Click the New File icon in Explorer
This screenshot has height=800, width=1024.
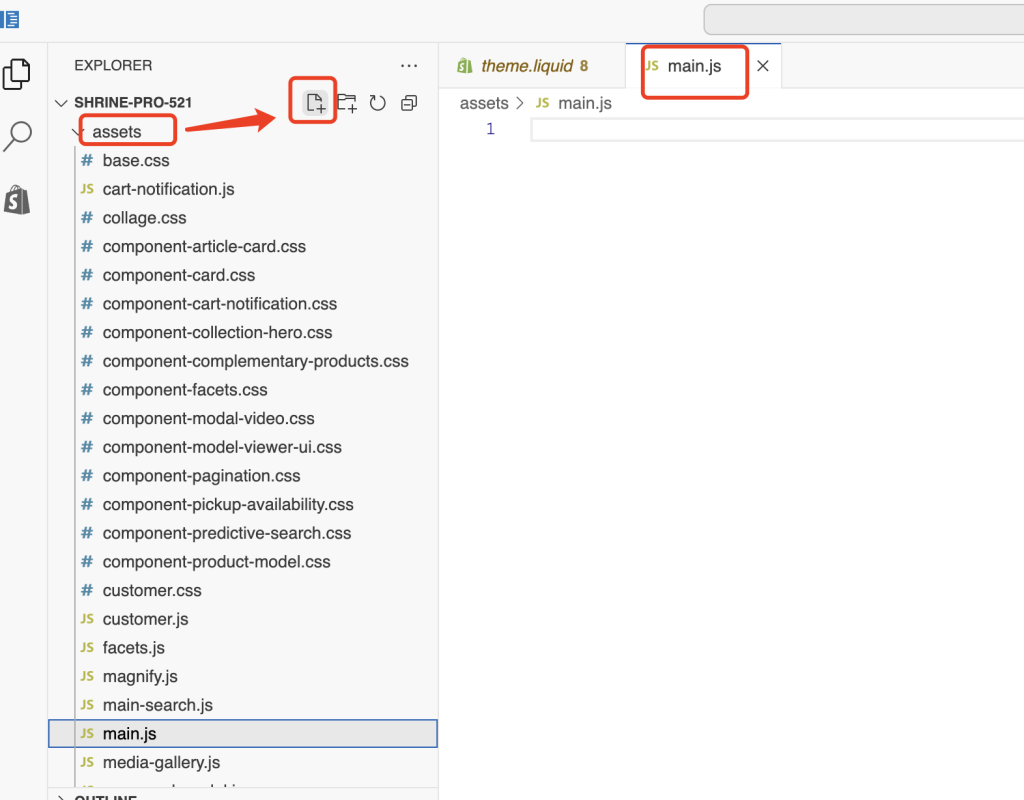(x=315, y=102)
